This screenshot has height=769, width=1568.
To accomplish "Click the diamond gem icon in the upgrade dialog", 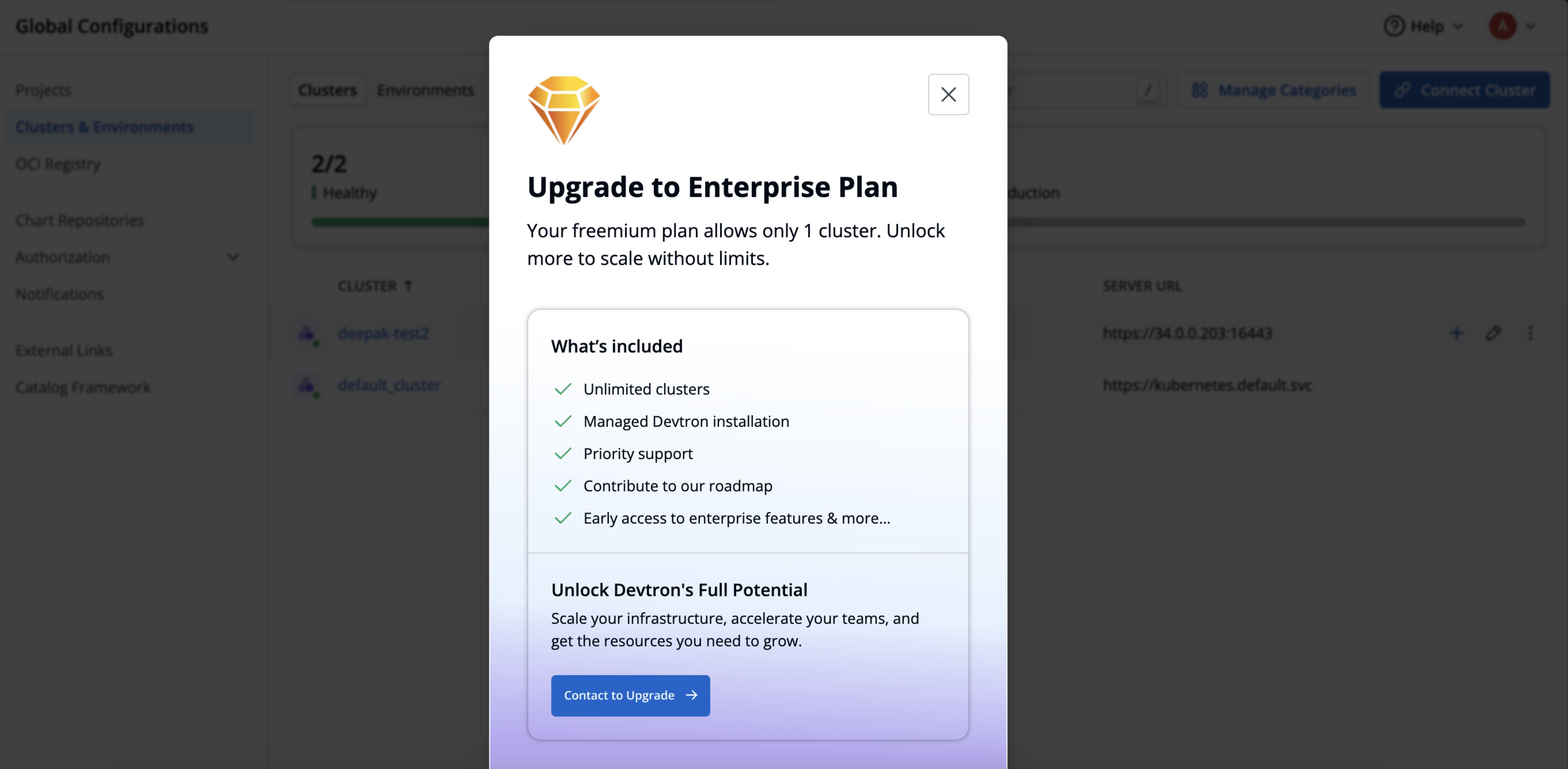I will click(564, 110).
